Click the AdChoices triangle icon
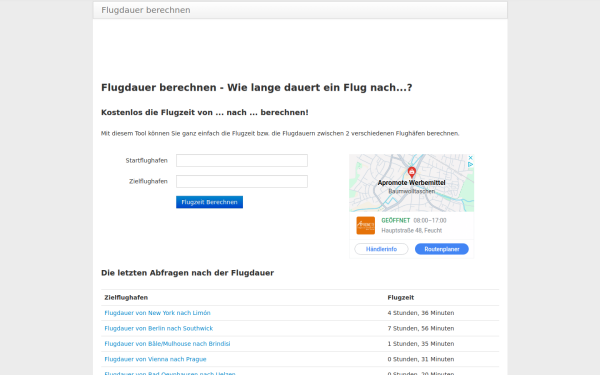The width and height of the screenshot is (600, 375). click(471, 164)
